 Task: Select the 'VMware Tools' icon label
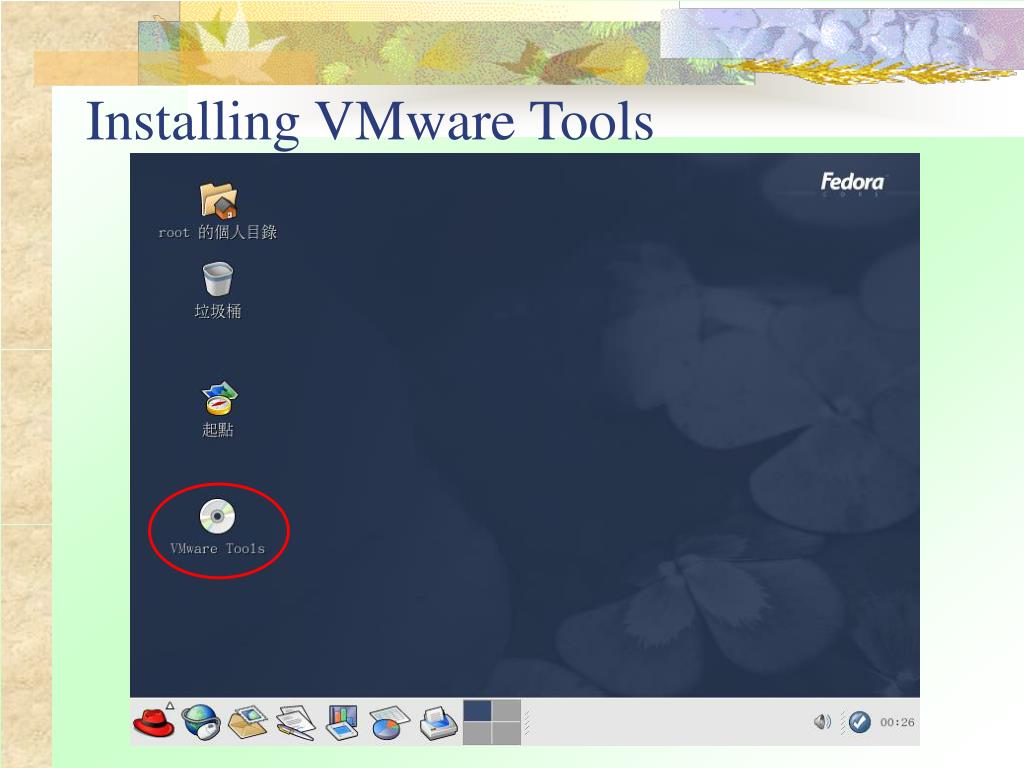pyautogui.click(x=217, y=549)
